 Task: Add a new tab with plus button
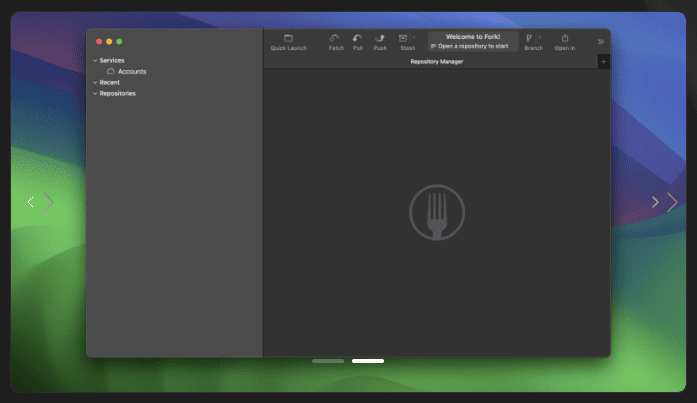[603, 62]
